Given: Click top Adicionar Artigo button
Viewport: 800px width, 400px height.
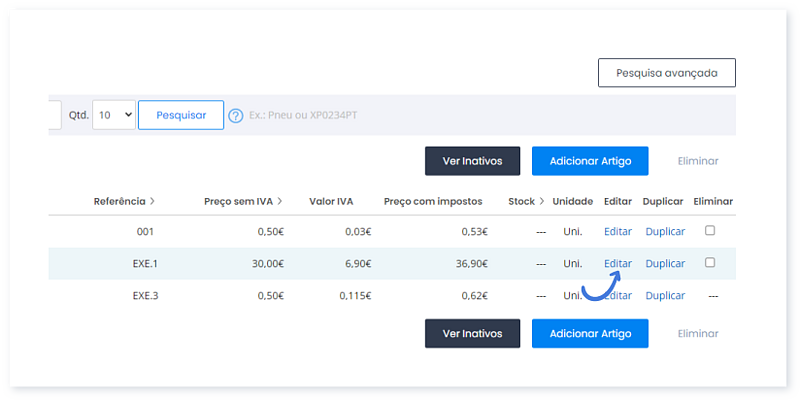Looking at the screenshot, I should point(590,161).
